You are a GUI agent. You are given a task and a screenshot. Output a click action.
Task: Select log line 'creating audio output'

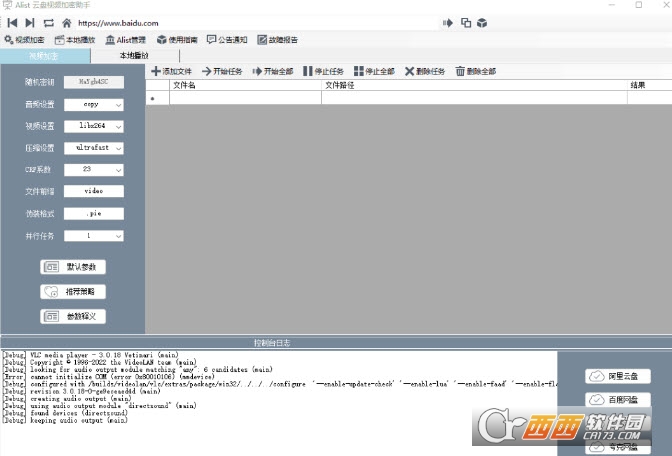(x=69, y=399)
